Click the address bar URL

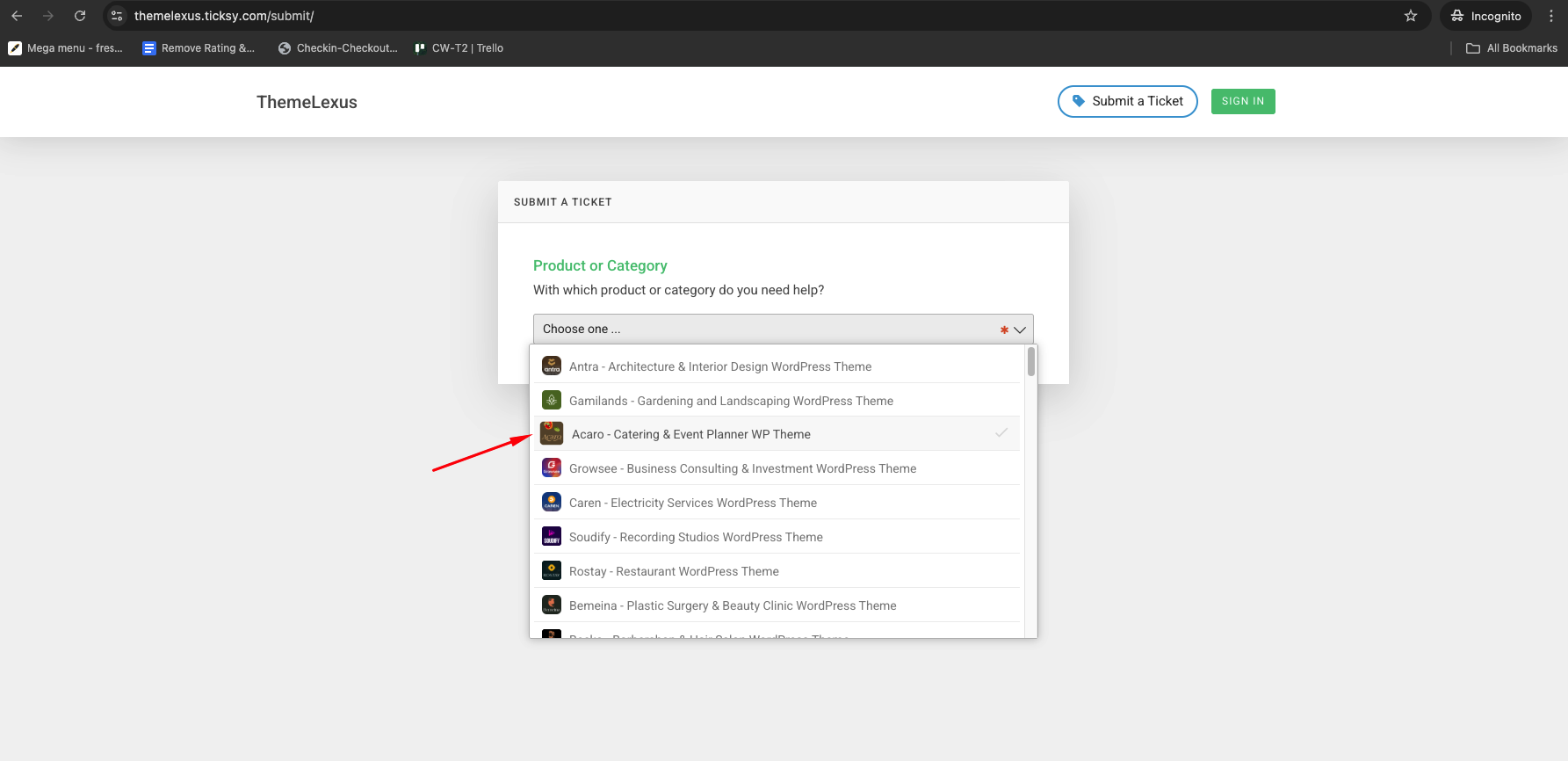point(224,16)
